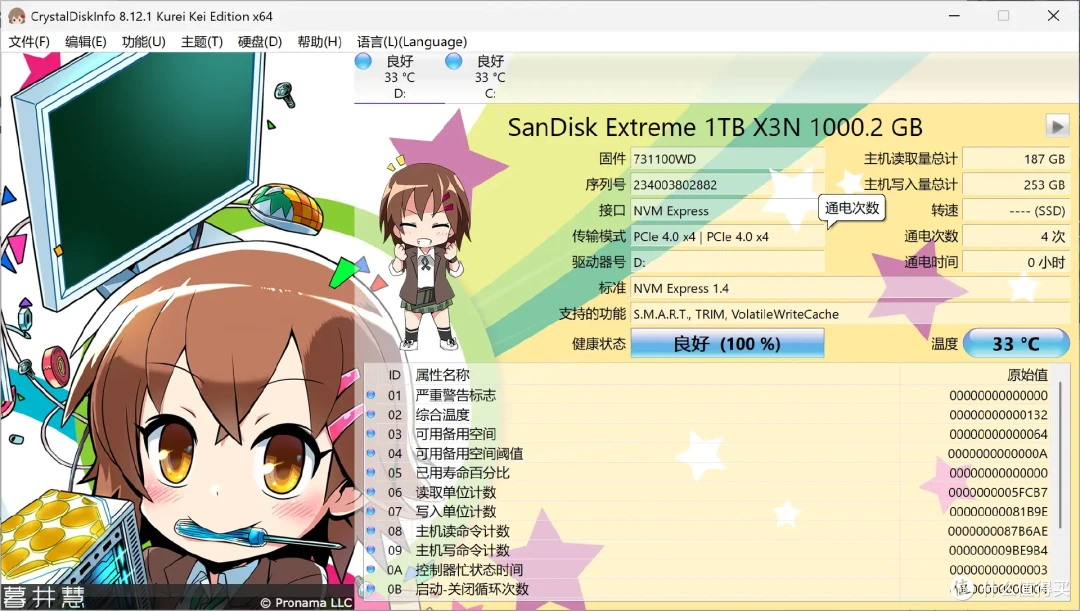Screen dimensions: 1080x611
Task: Go to next disk with arrow button
Action: [x=1057, y=126]
